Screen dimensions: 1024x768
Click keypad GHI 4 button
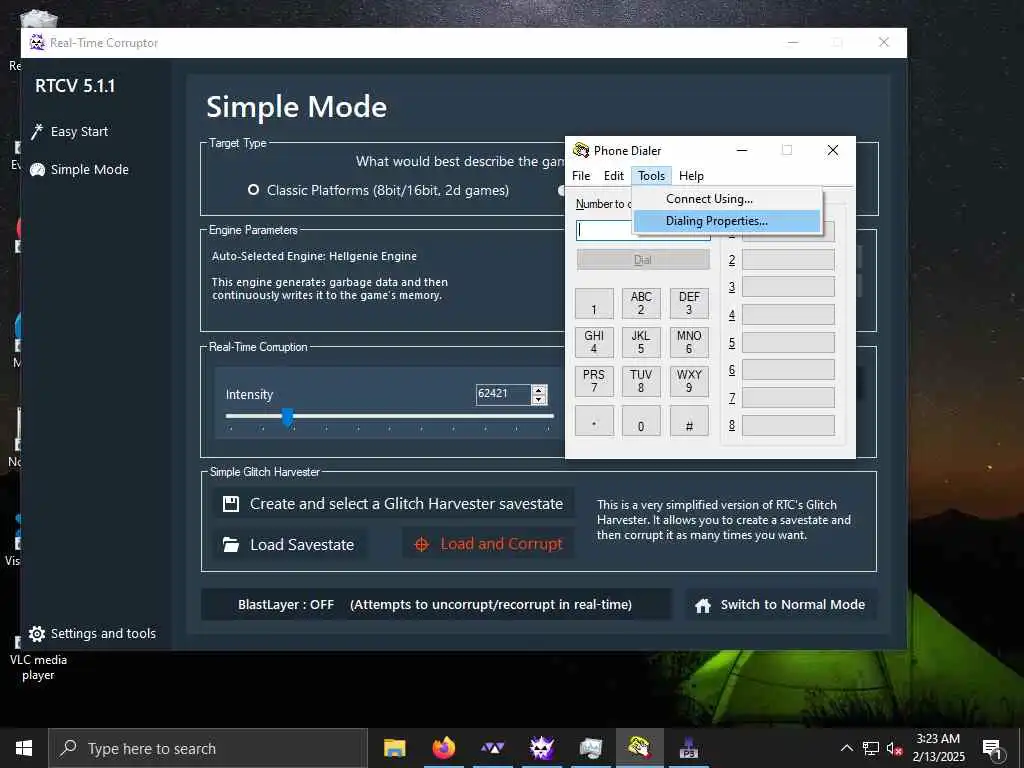coord(594,342)
